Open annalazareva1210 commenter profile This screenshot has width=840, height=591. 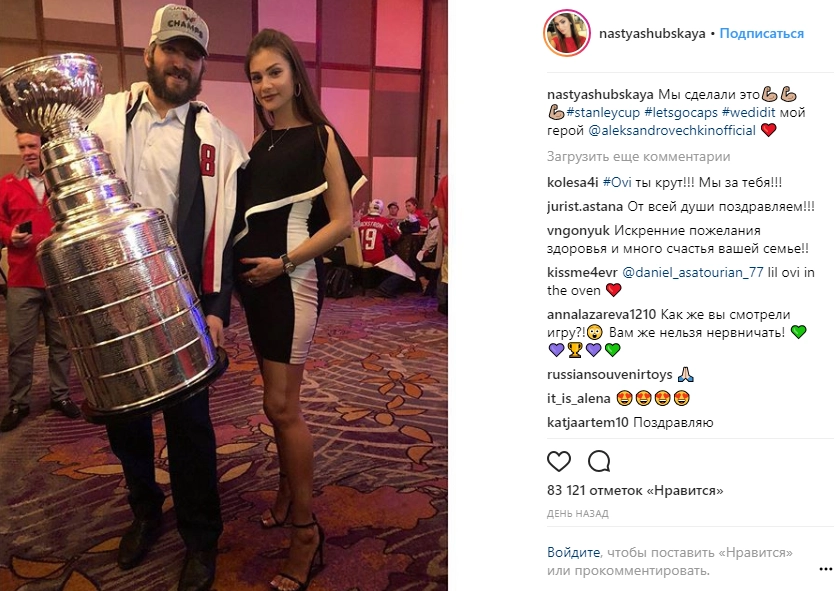601,315
